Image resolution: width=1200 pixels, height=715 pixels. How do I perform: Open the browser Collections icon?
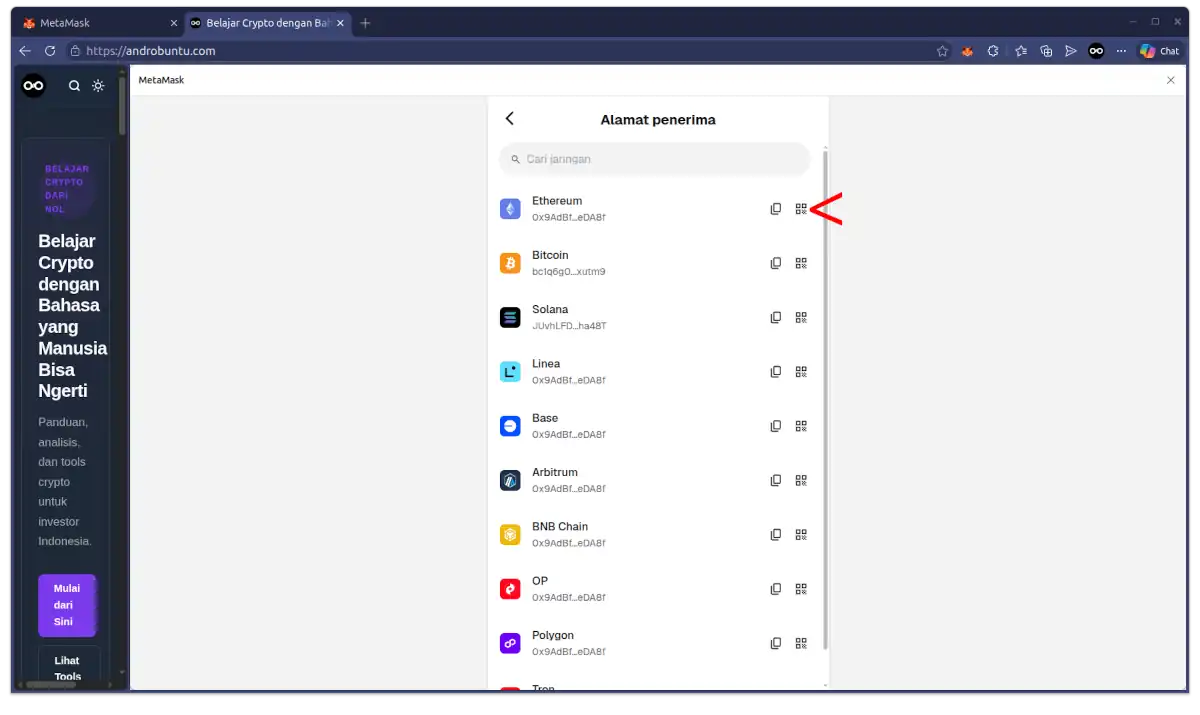click(x=1046, y=51)
